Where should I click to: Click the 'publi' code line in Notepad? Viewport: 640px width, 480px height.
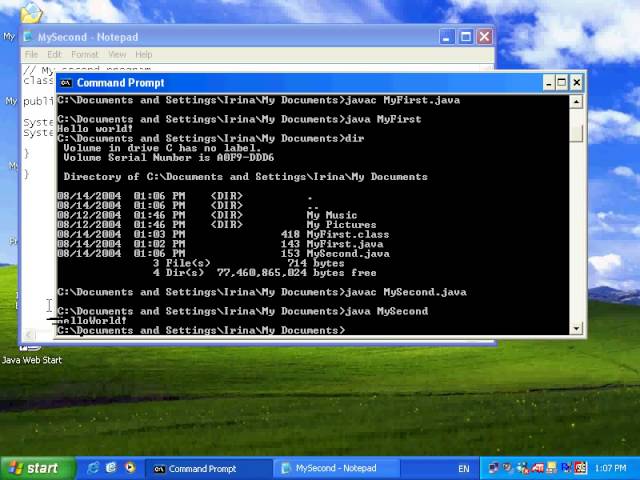coord(38,101)
